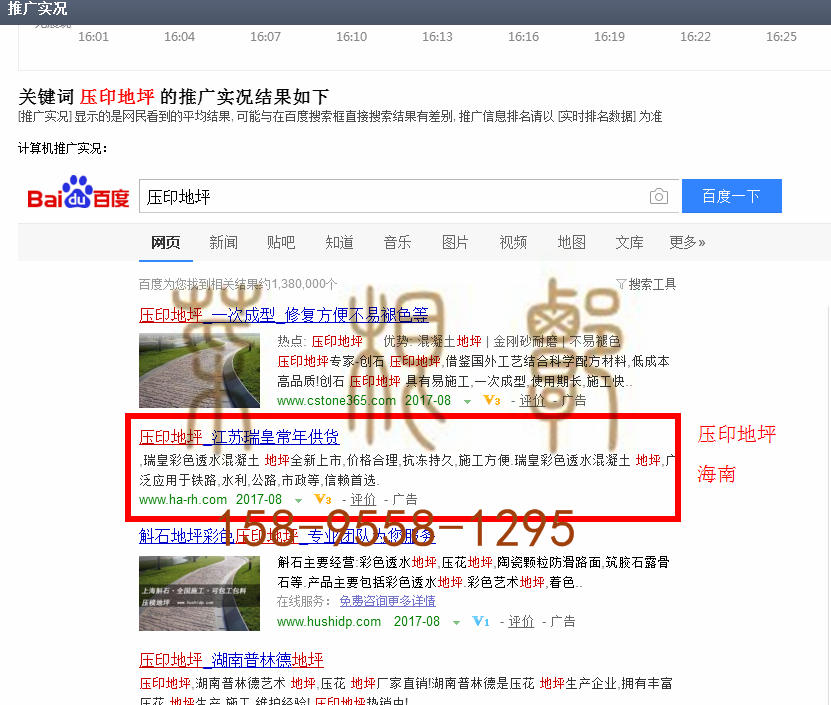Switch to the 图片 tab

coord(455,243)
